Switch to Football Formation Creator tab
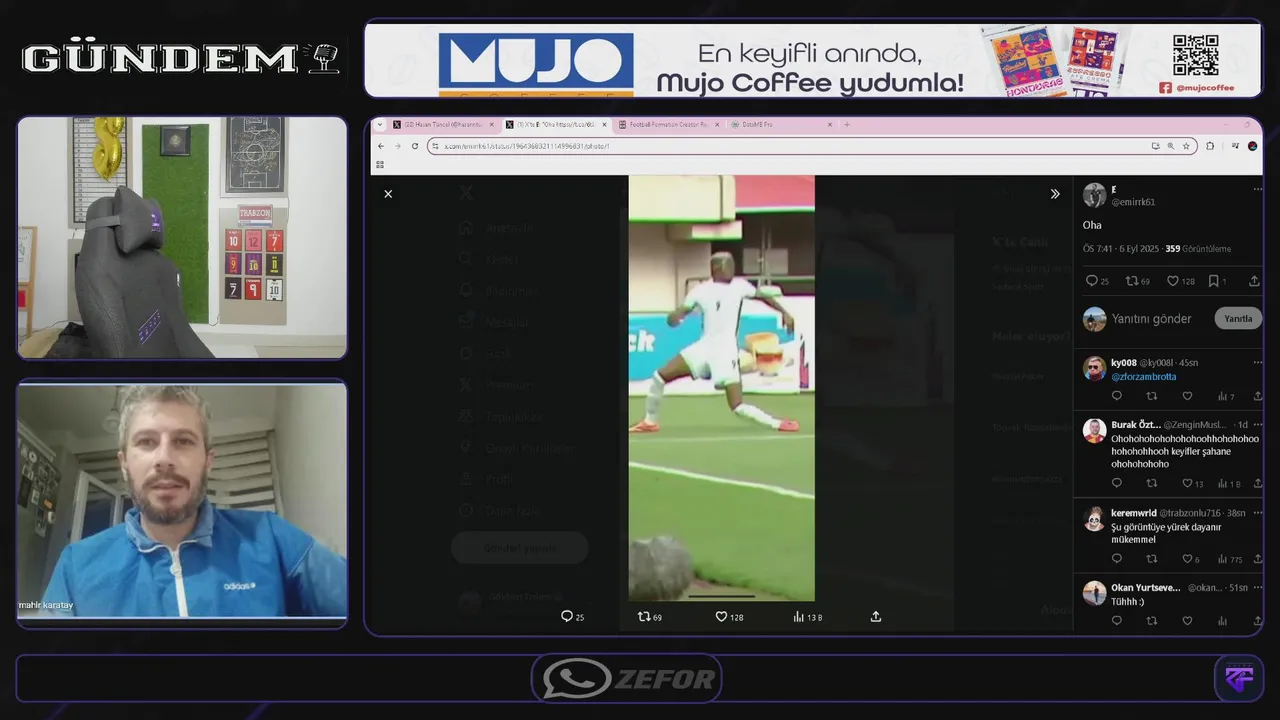Viewport: 1280px width, 720px height. tap(666, 125)
